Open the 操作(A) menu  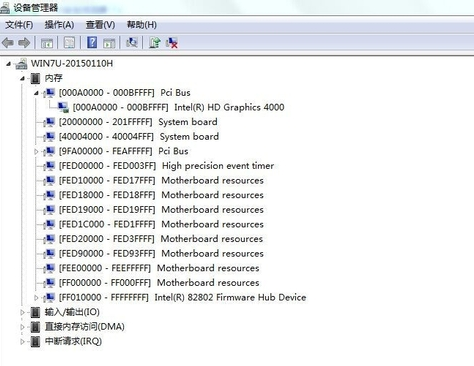click(59, 25)
